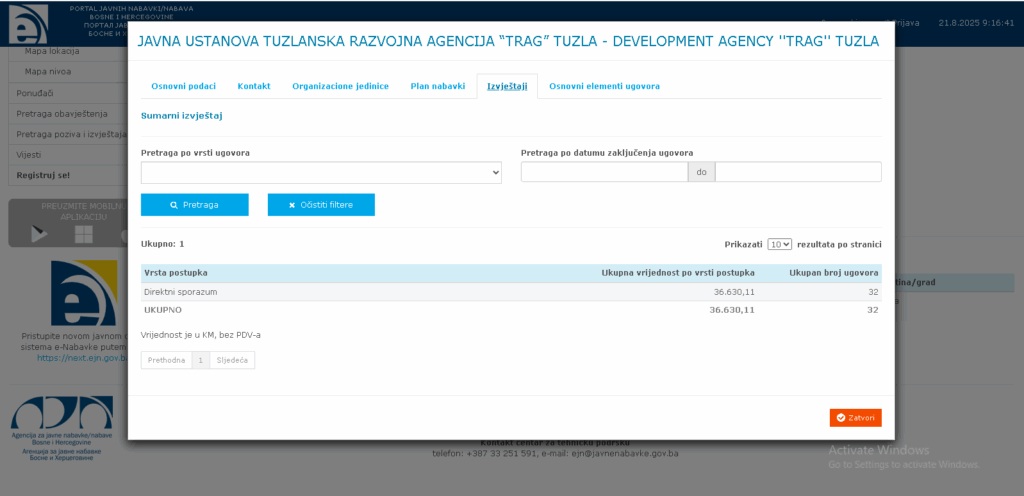Expand the contract type (vrsta ugovora) dropdown
1024x496 pixels.
[x=321, y=173]
